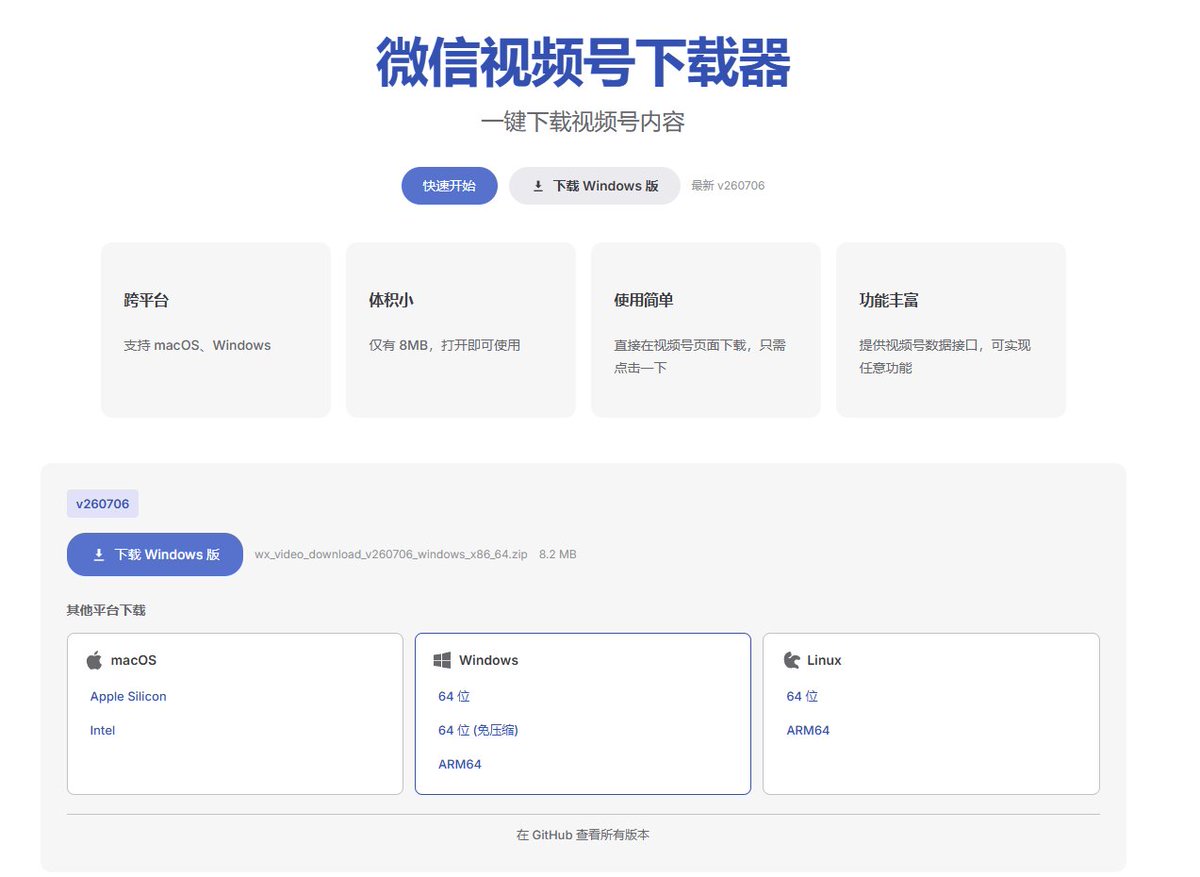Click the file name wx_video_download_v260706_windows_x86_64.zip
The image size is (1200, 877).
click(391, 554)
